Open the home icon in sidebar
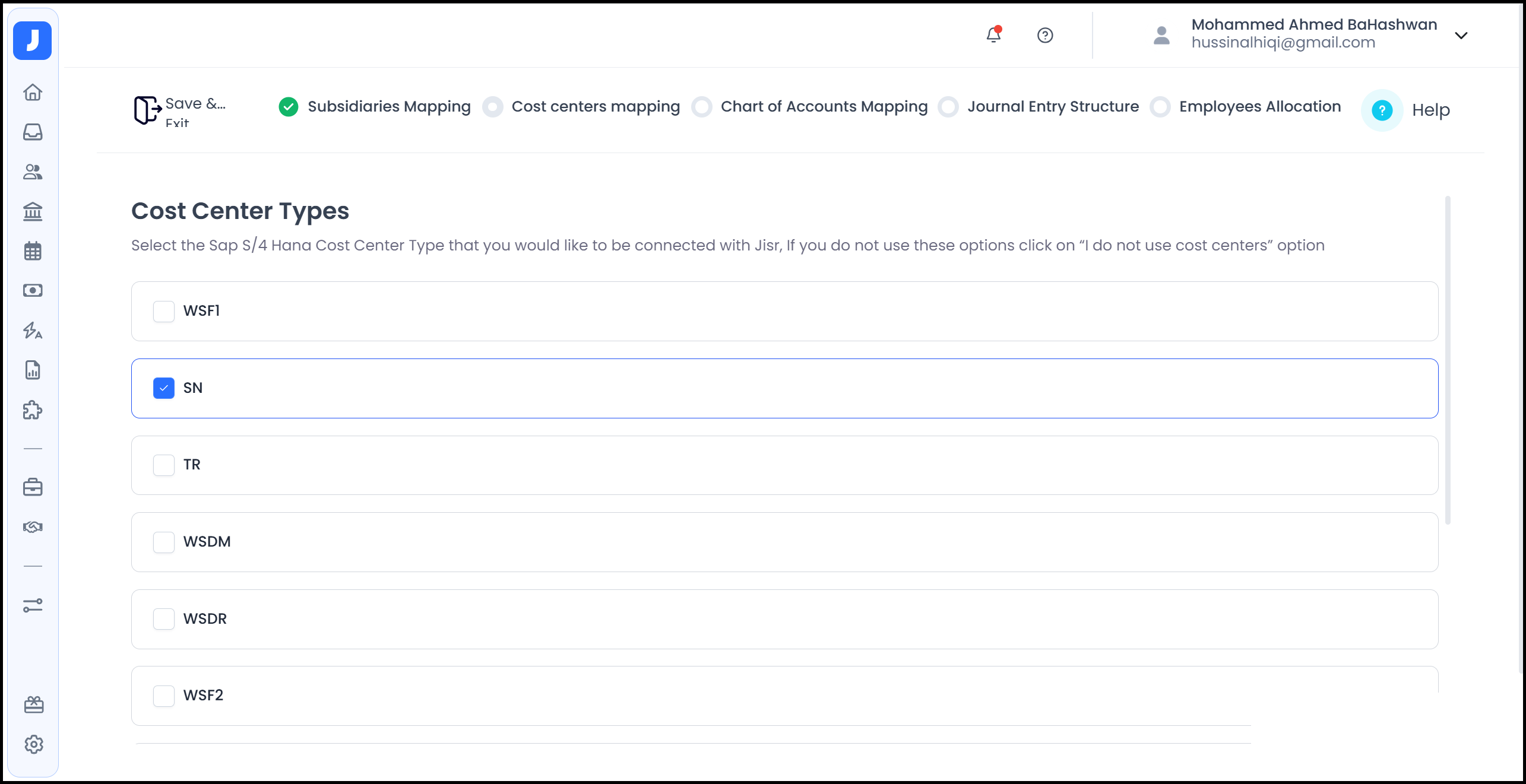 (33, 93)
